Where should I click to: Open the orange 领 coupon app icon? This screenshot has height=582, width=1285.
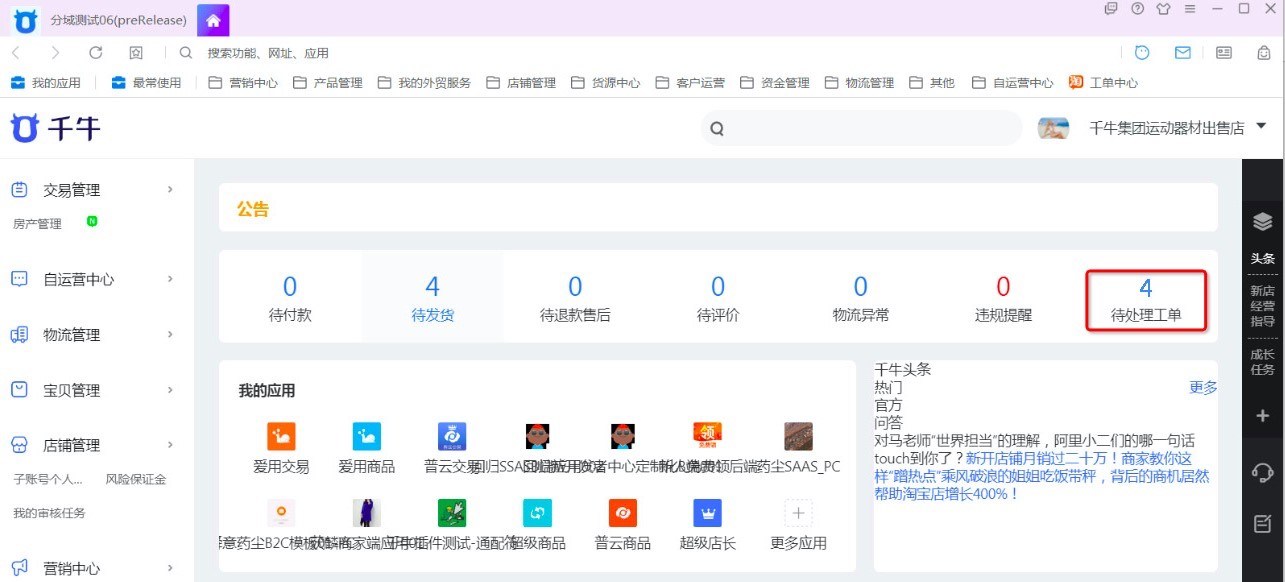[708, 436]
